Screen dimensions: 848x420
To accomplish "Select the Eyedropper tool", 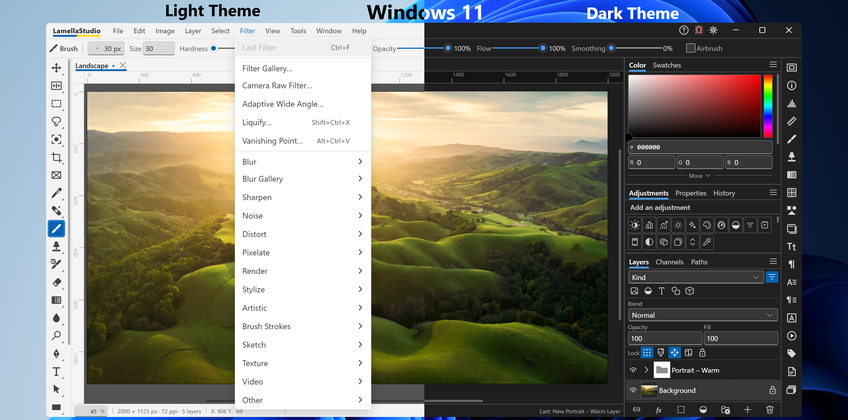I will pyautogui.click(x=56, y=193).
